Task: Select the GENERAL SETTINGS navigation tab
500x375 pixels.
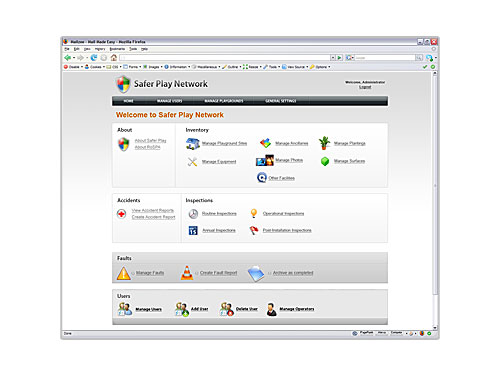Action: click(281, 101)
